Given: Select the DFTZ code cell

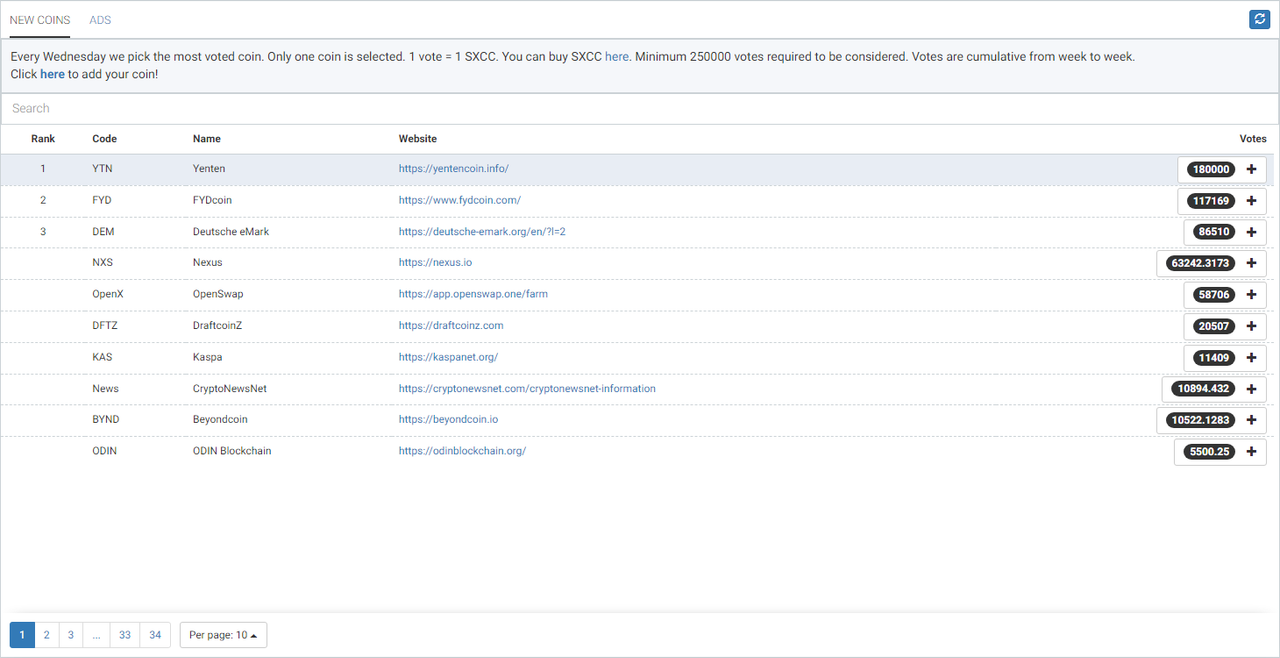Looking at the screenshot, I should [105, 326].
